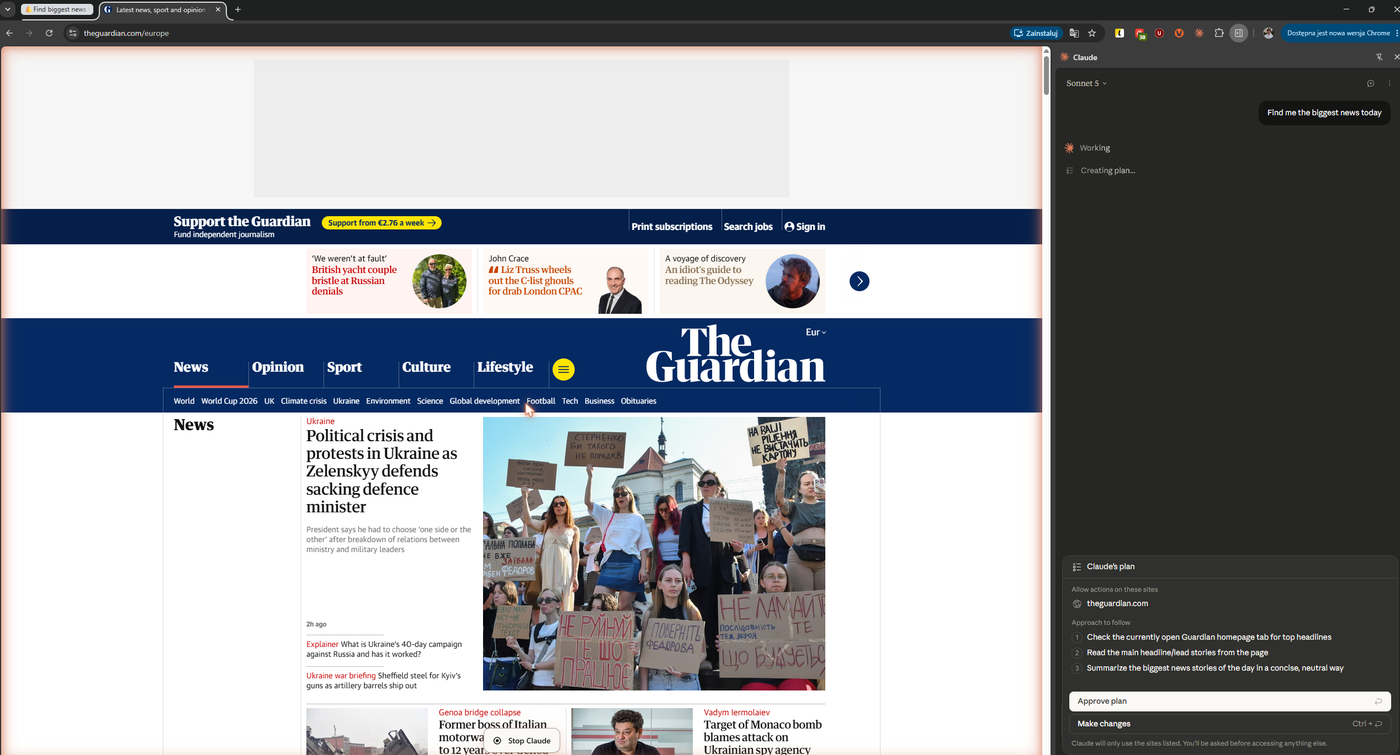Open the Vadym Iermolaiev portrait thumbnail
This screenshot has width=1400, height=755.
coord(632,732)
